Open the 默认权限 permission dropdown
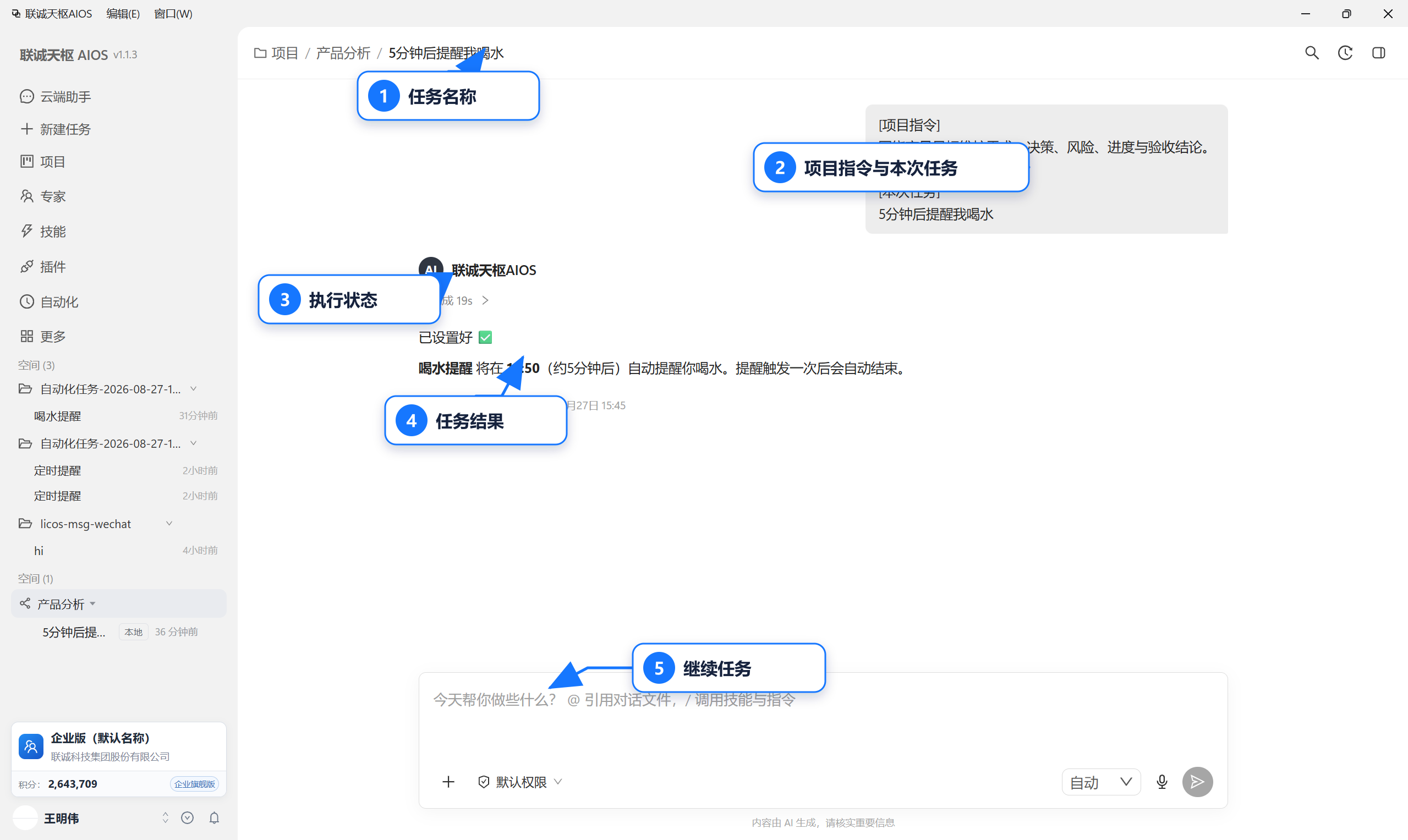The image size is (1408, 840). pyautogui.click(x=520, y=782)
